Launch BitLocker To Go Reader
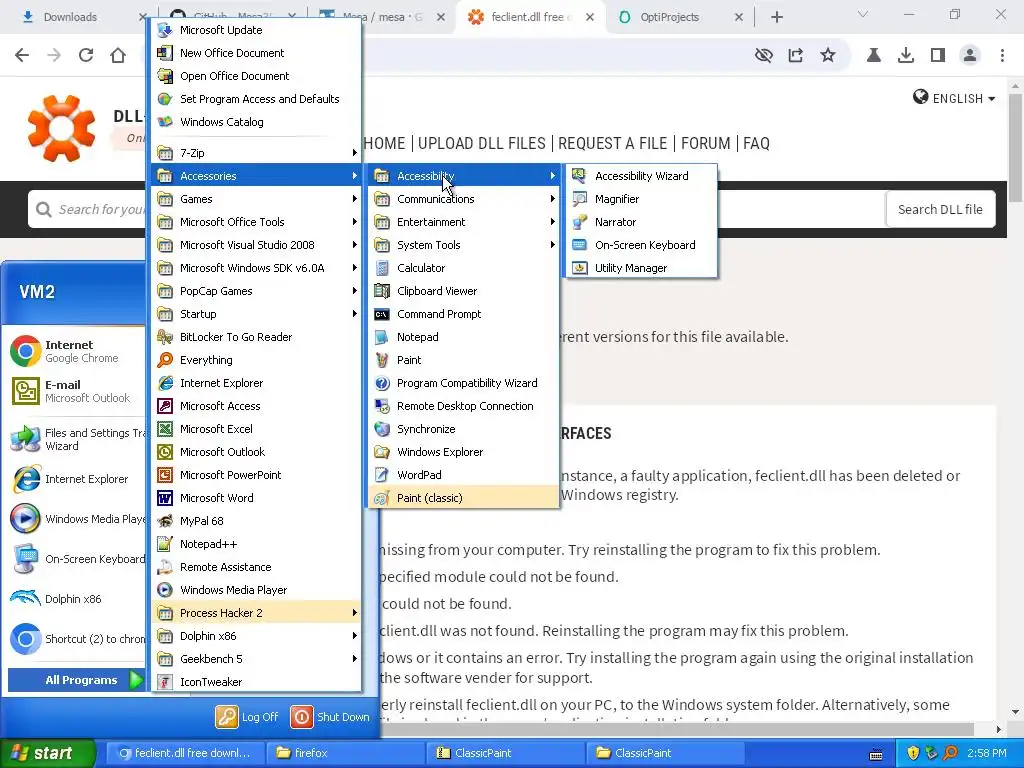 (256, 337)
